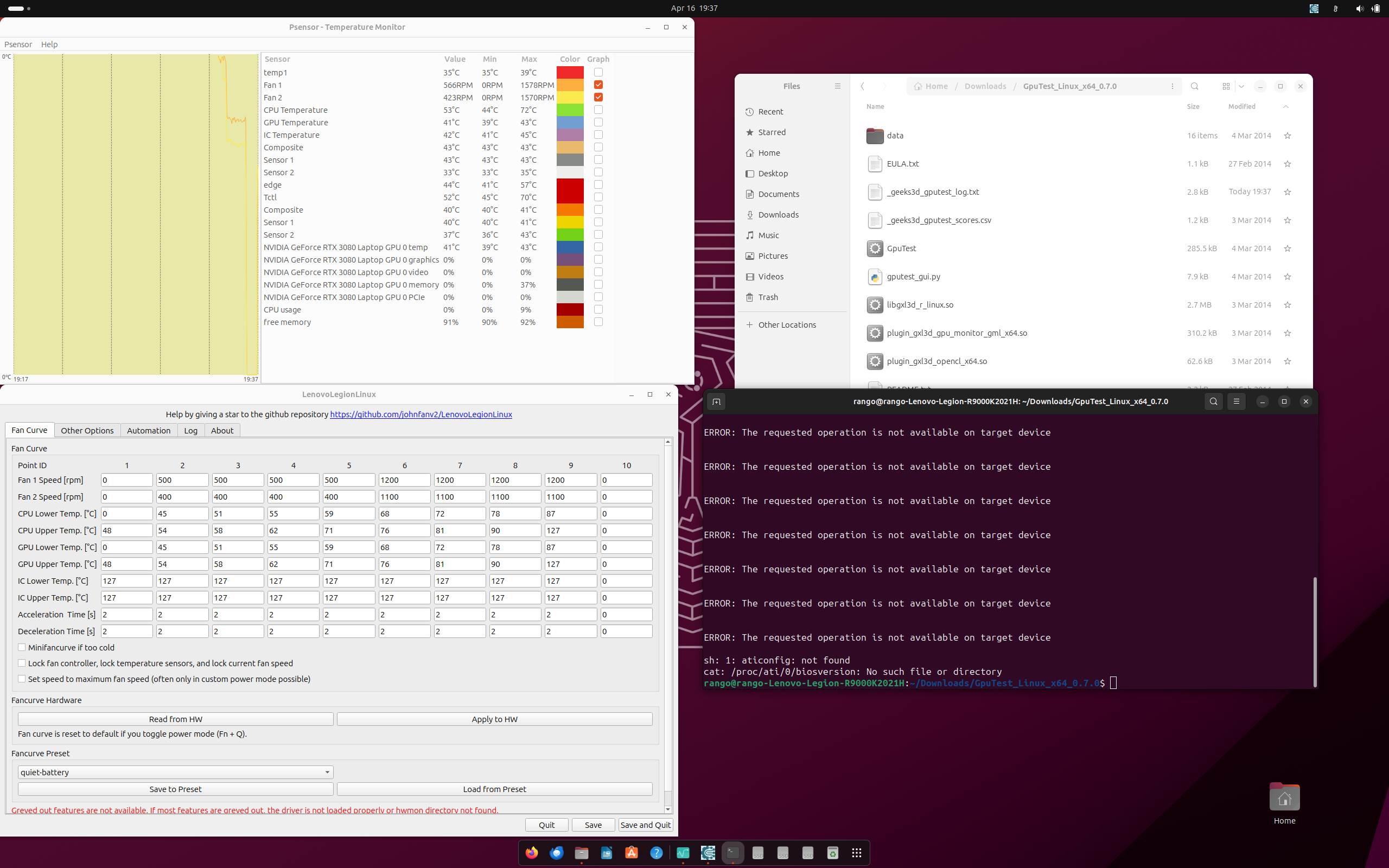The image size is (1389, 868).
Task: Click the Show Applications grid icon
Action: (x=856, y=853)
